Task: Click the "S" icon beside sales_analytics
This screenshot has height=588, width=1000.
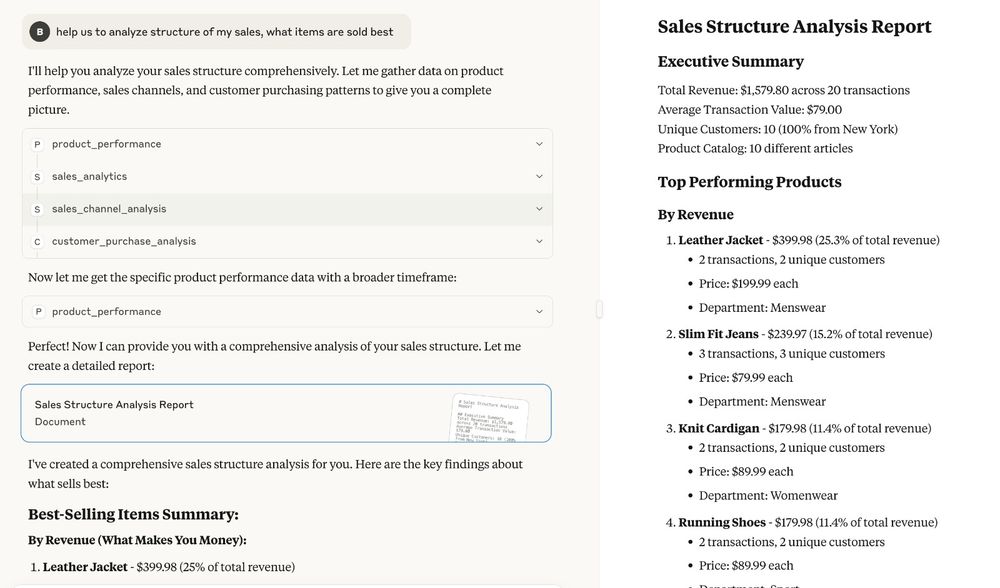Action: pos(38,177)
